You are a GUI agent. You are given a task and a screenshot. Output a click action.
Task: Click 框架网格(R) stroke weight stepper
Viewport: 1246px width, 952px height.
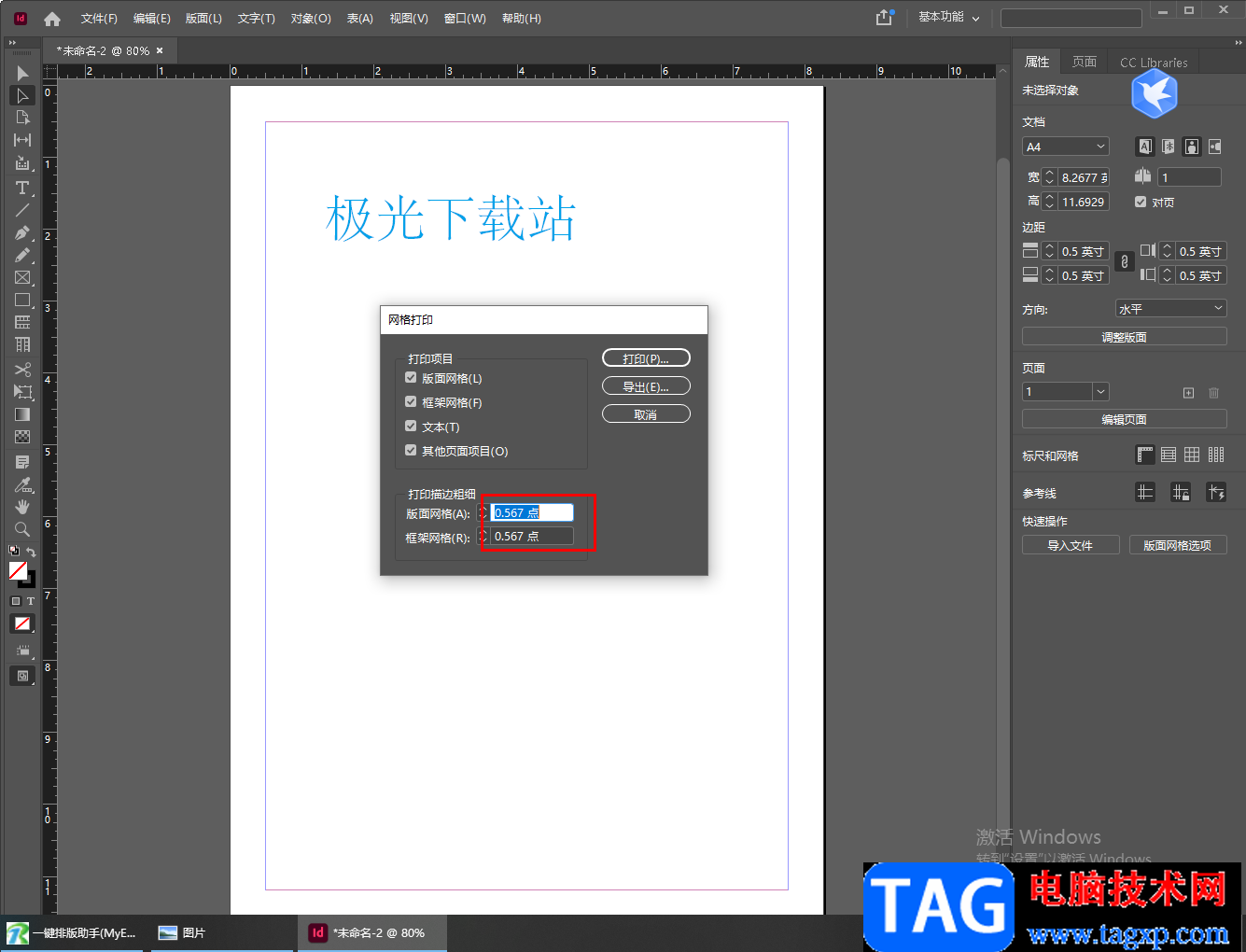[483, 537]
